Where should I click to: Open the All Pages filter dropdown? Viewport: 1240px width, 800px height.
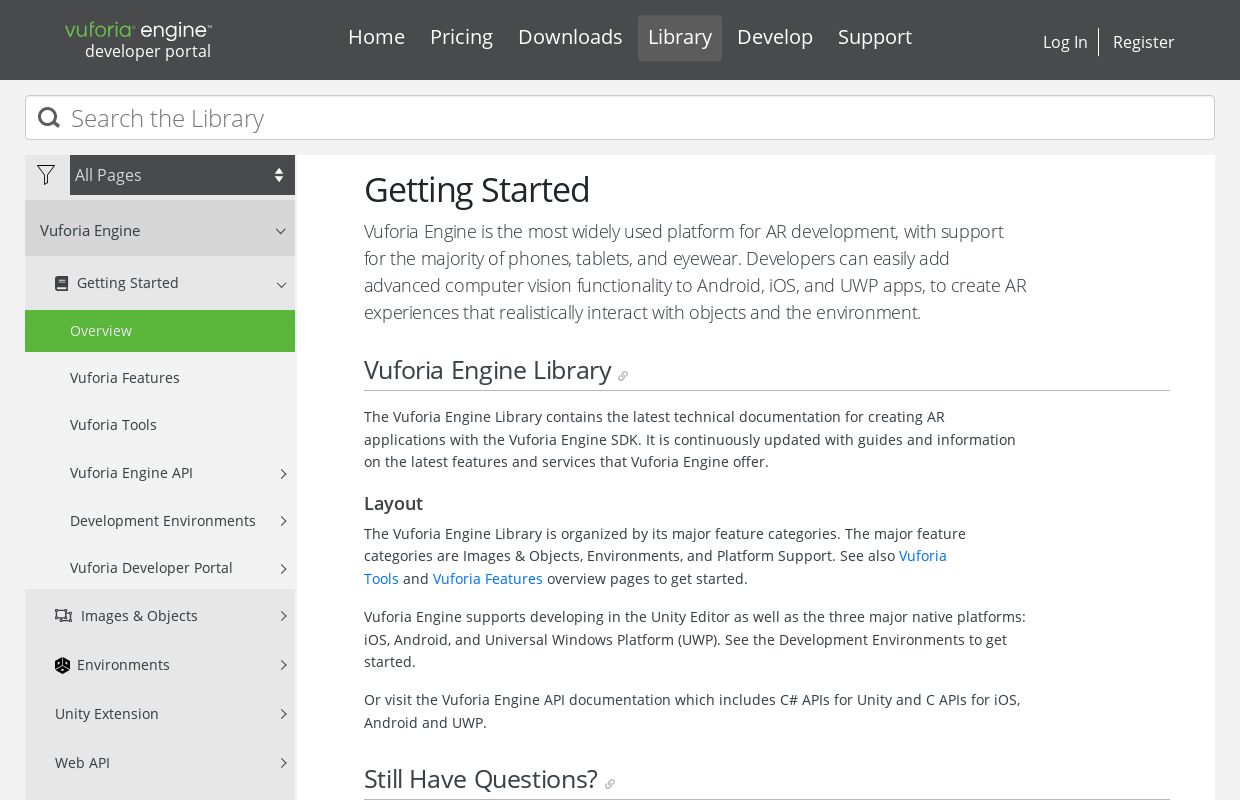pos(182,175)
